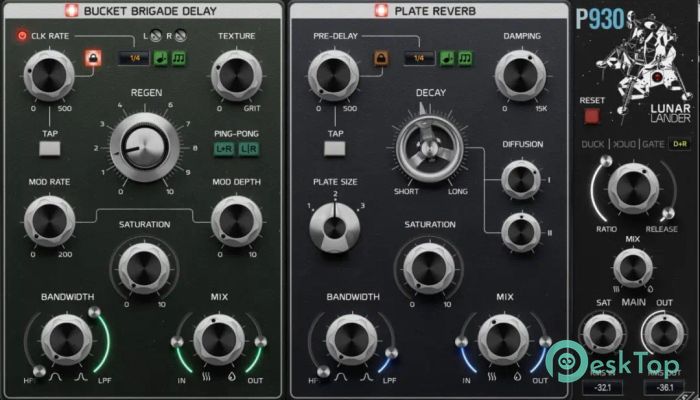Screen dimensions: 700x400
Task: Enable ping-pong L+R mode
Action: pos(224,149)
